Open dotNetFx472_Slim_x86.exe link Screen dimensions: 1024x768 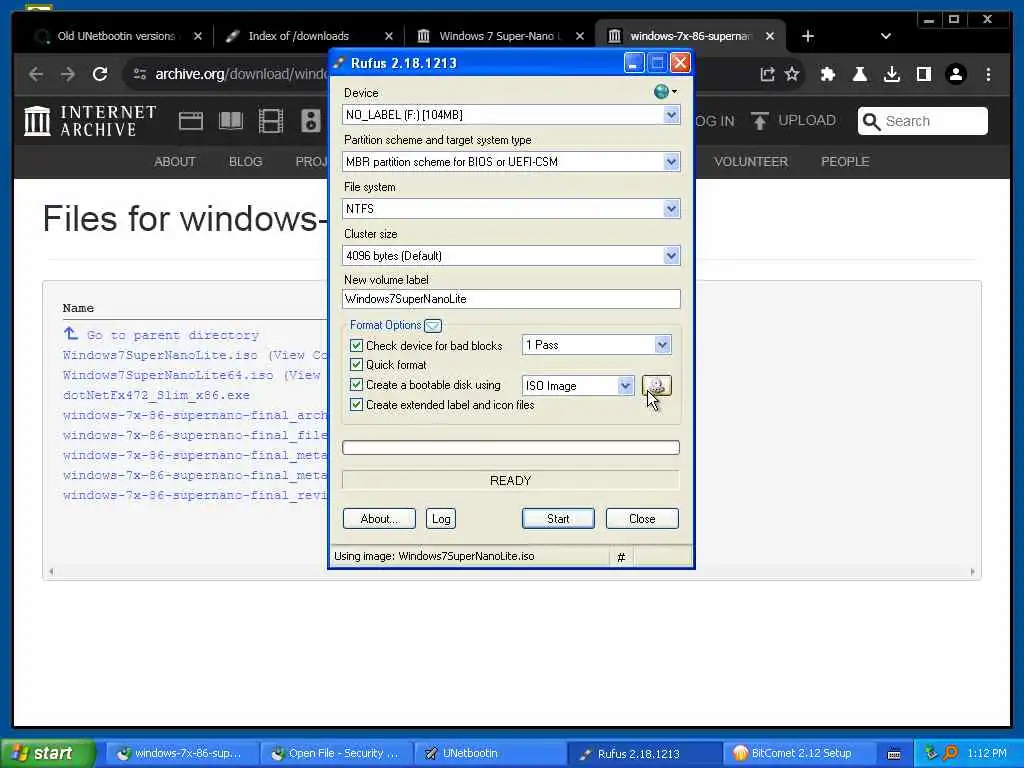coord(156,395)
